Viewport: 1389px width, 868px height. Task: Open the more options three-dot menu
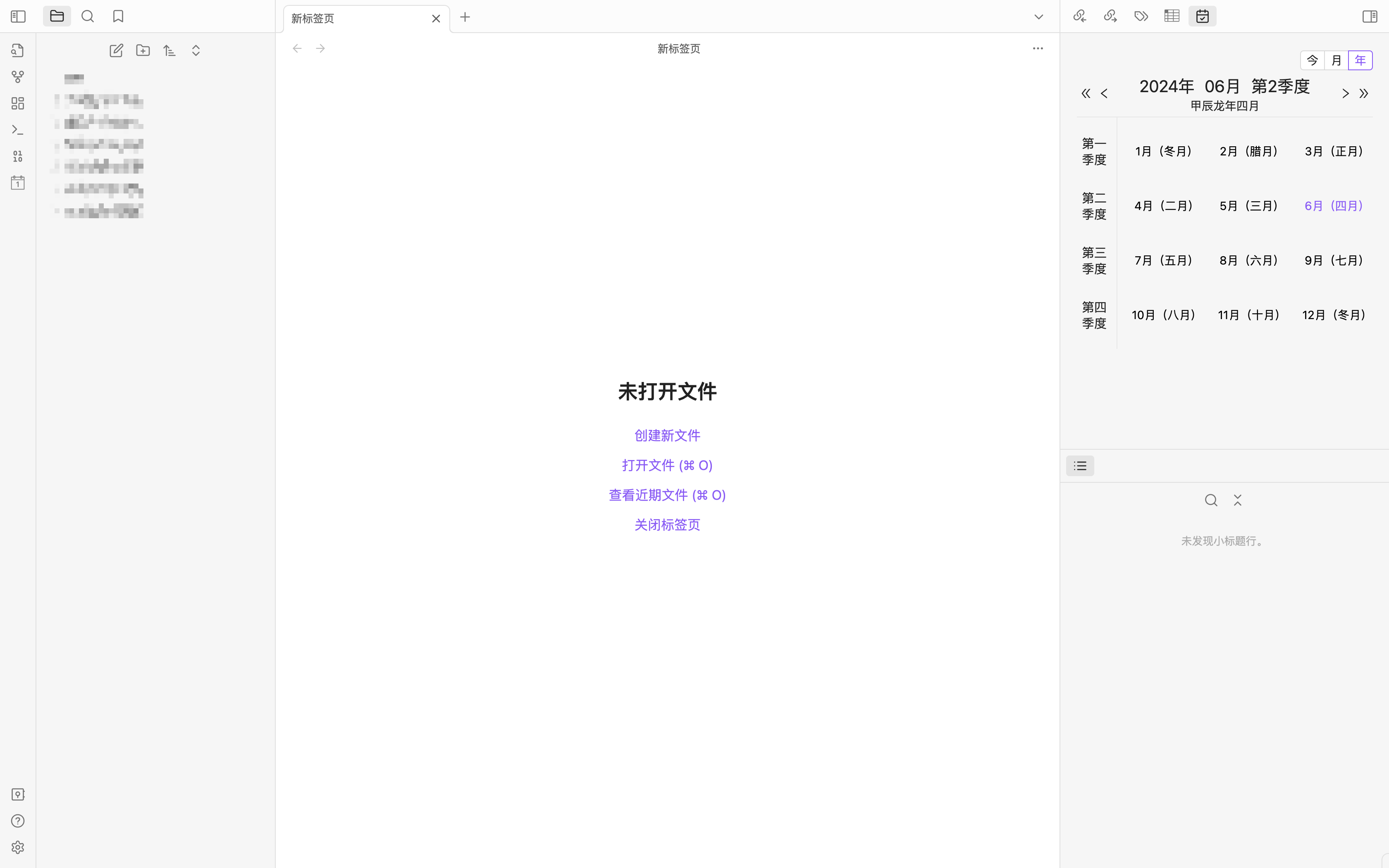click(x=1037, y=49)
